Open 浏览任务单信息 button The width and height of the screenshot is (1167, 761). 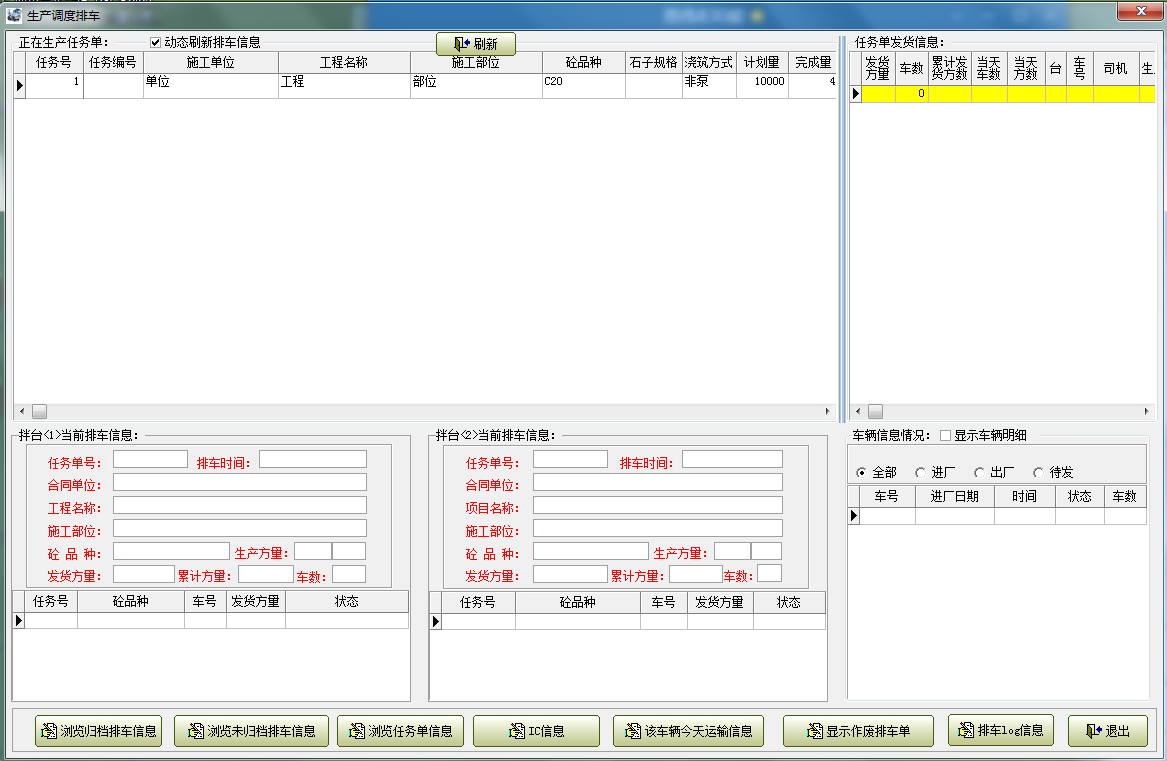(400, 731)
